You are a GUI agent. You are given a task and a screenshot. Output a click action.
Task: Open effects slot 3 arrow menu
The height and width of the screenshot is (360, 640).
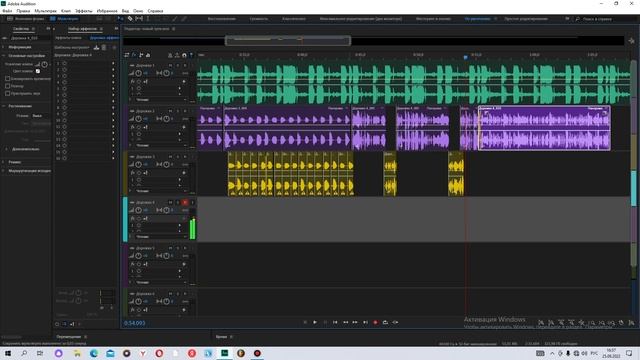pyautogui.click(x=113, y=76)
